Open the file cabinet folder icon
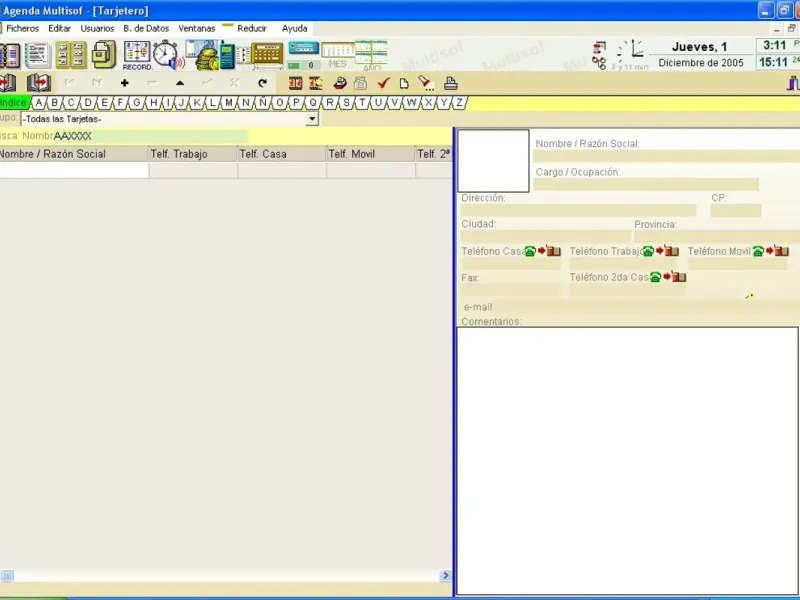This screenshot has height=600, width=800. pyautogui.click(x=104, y=55)
